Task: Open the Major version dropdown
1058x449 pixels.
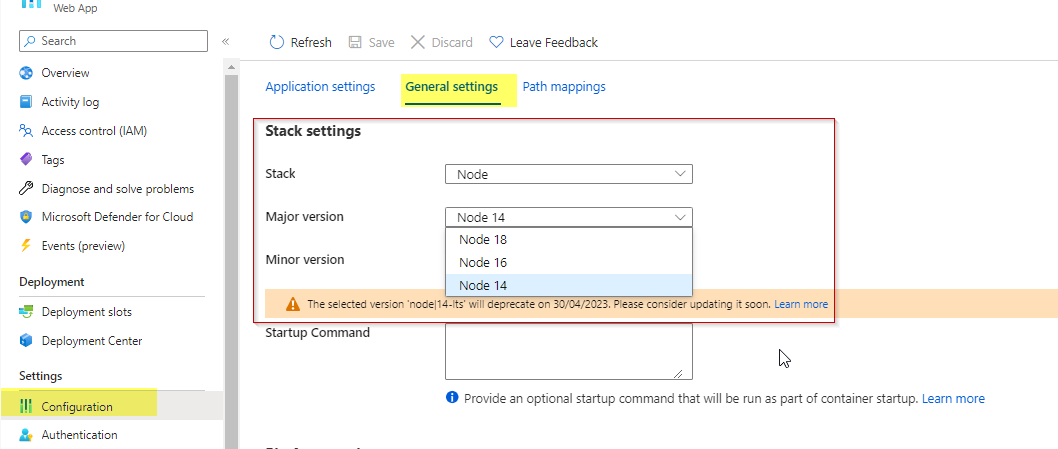Action: 569,217
